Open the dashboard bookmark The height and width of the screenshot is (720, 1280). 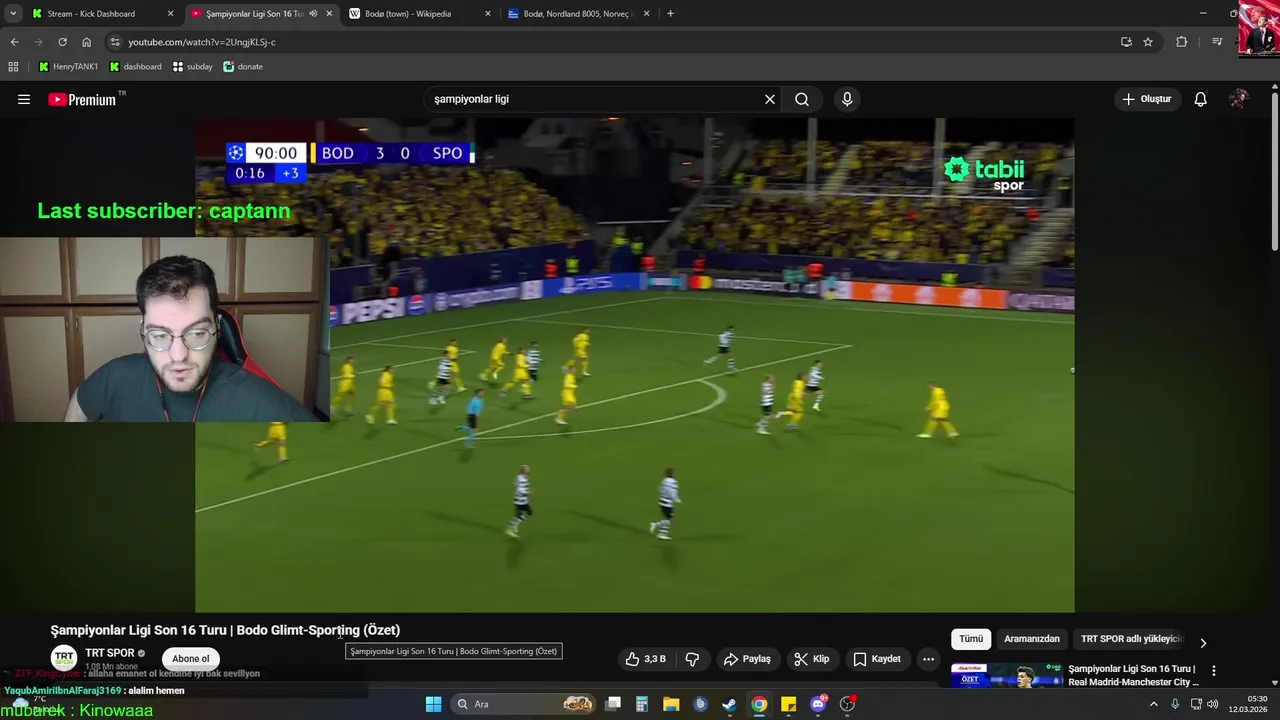135,67
